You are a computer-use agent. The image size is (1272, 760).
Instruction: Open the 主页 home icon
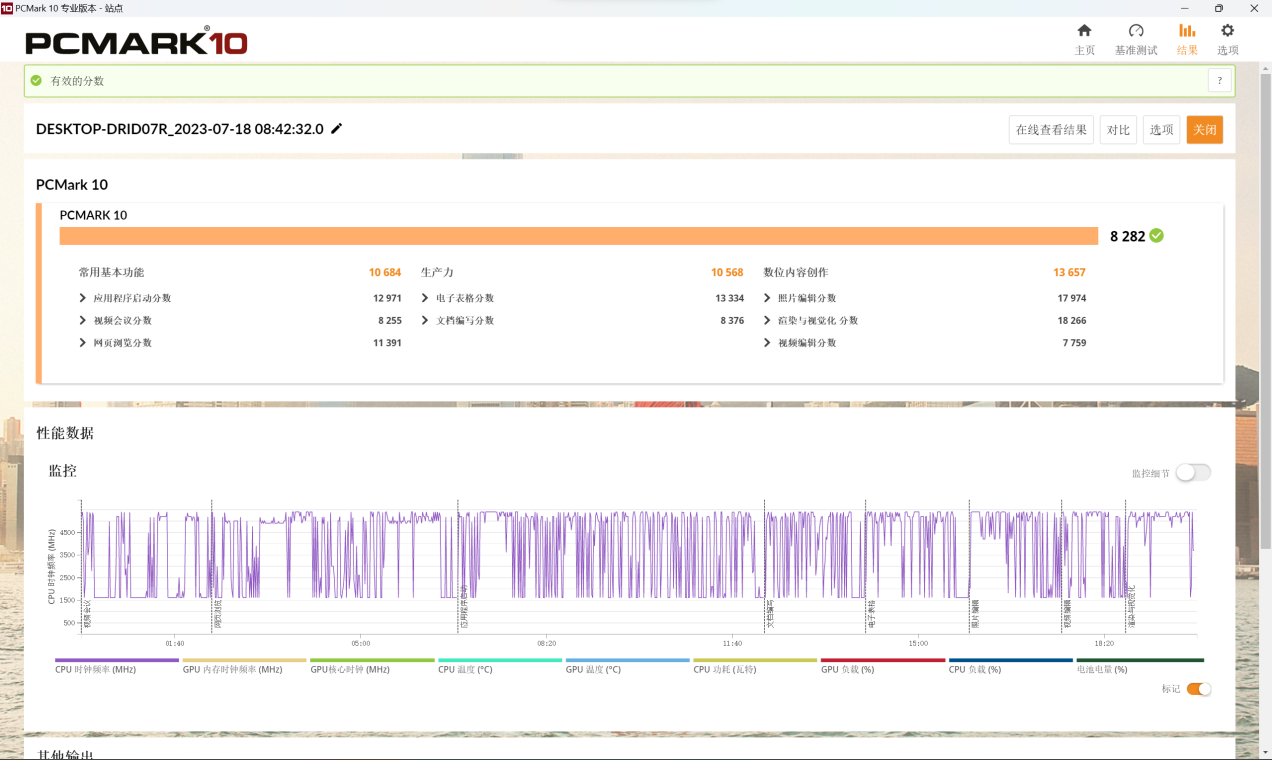1084,31
